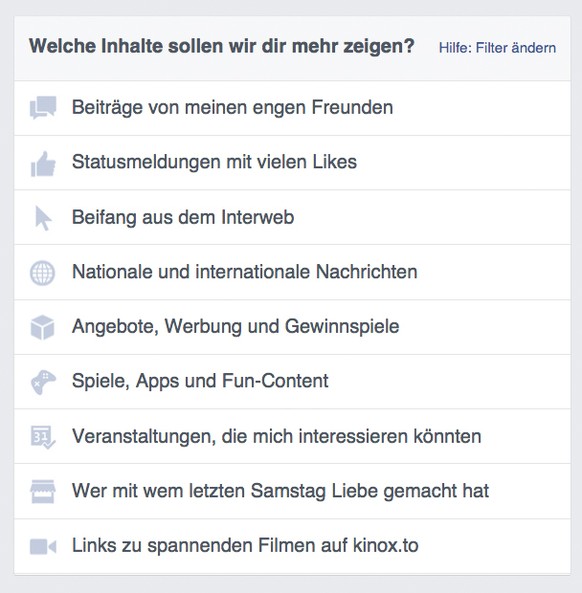The height and width of the screenshot is (593, 582).
Task: Choose 'Nationale und internationale Nachrichten'
Action: 292,272
